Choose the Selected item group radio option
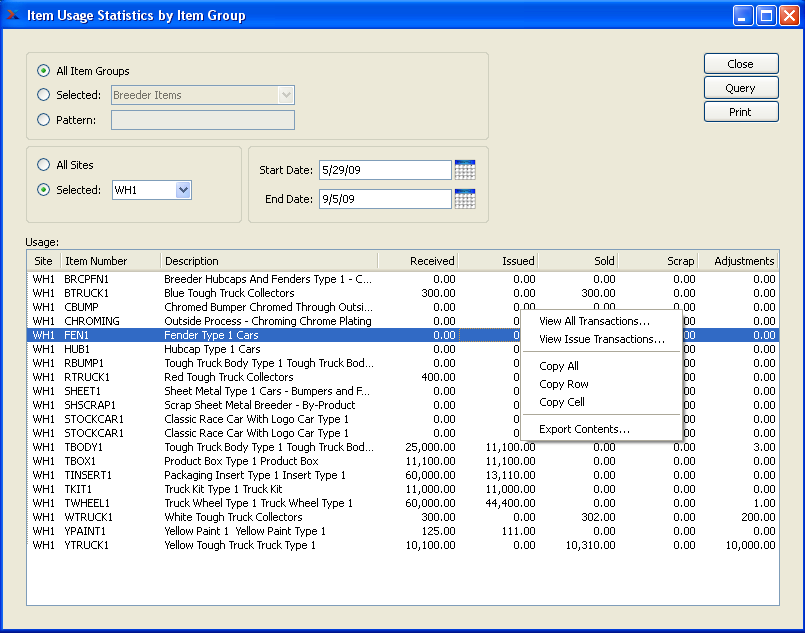 [x=43, y=95]
